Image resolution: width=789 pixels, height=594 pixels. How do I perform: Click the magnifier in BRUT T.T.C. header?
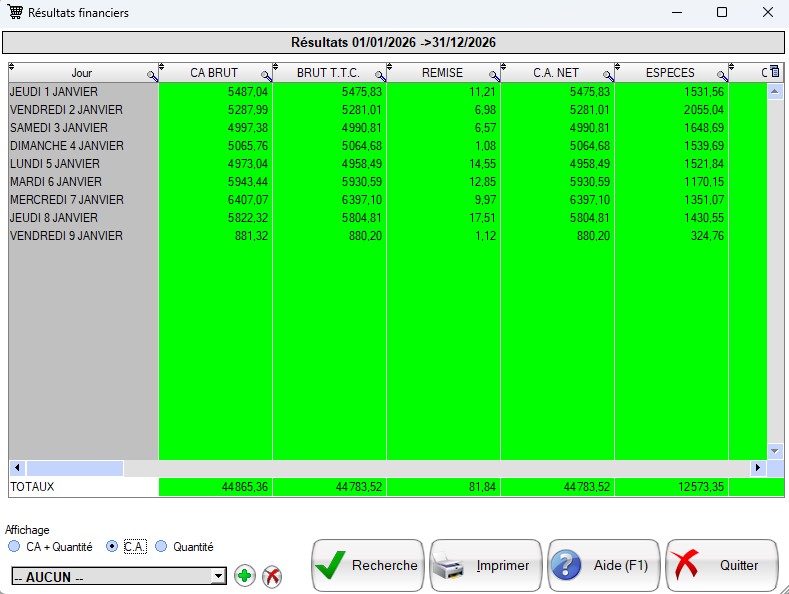[380, 75]
